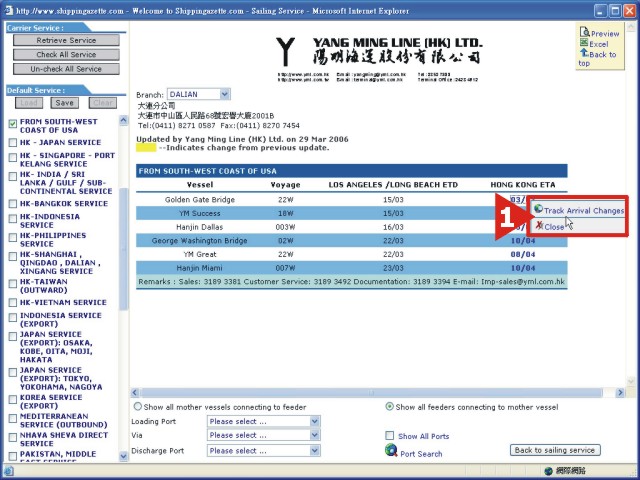
Task: Click the horizontal scrollbar left arrow
Action: tap(135, 393)
